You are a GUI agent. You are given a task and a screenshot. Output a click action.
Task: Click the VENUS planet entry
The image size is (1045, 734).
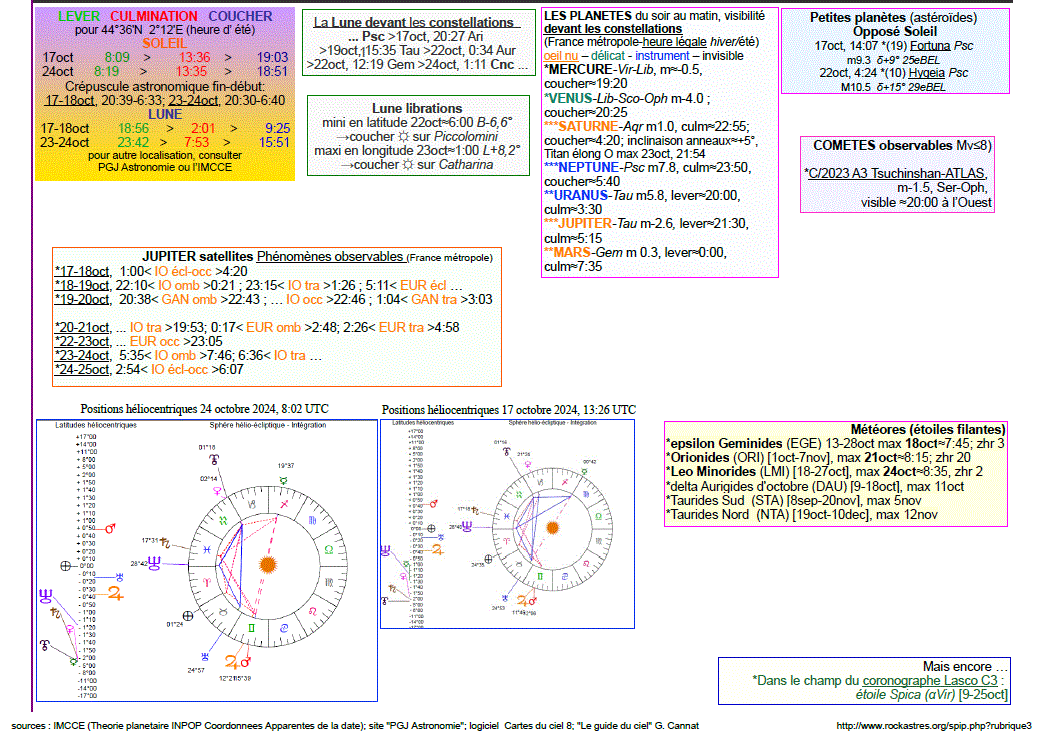570,98
